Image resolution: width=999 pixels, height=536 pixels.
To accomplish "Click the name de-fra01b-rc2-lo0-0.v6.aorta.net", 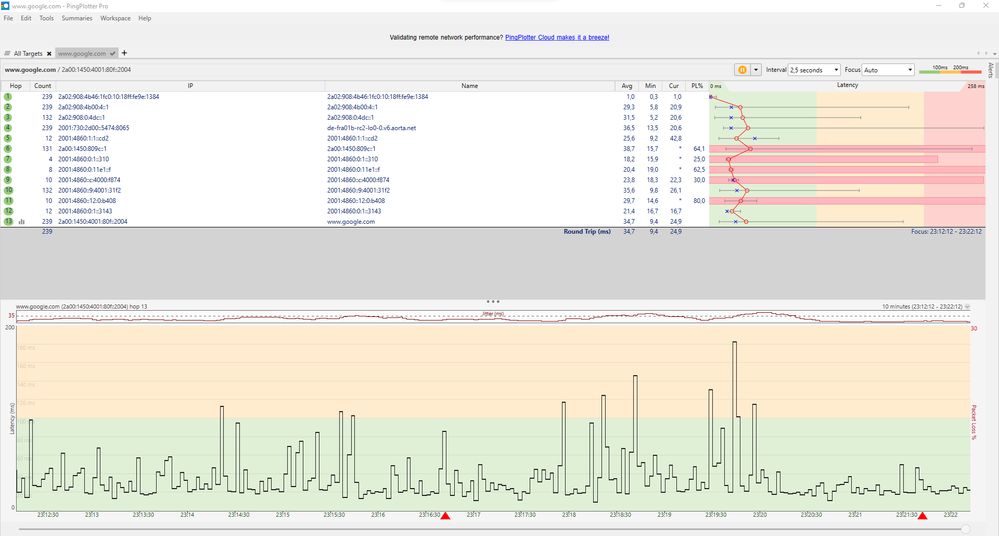I will 371,128.
